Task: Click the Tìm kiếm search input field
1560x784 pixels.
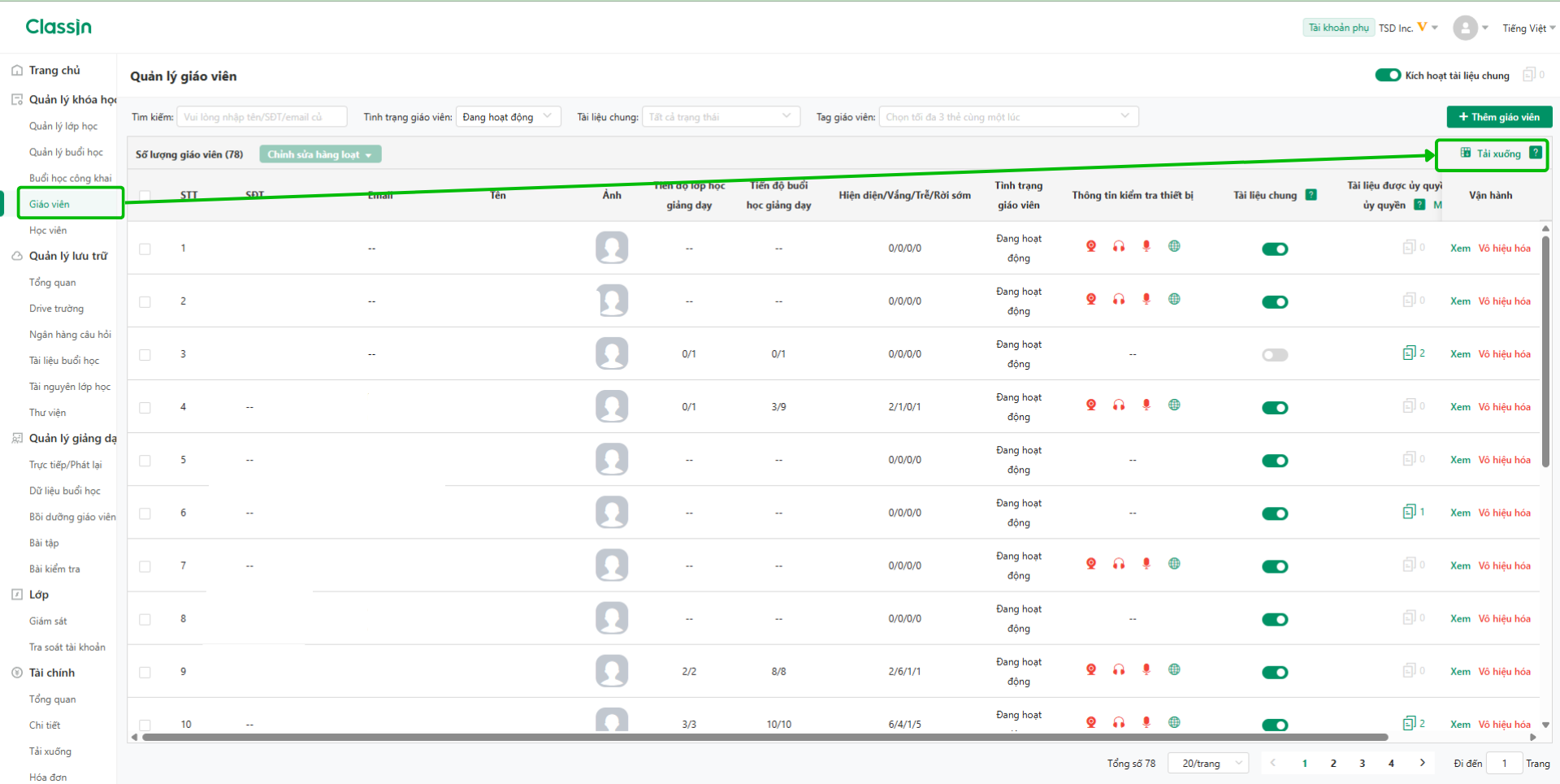Action: (x=262, y=117)
